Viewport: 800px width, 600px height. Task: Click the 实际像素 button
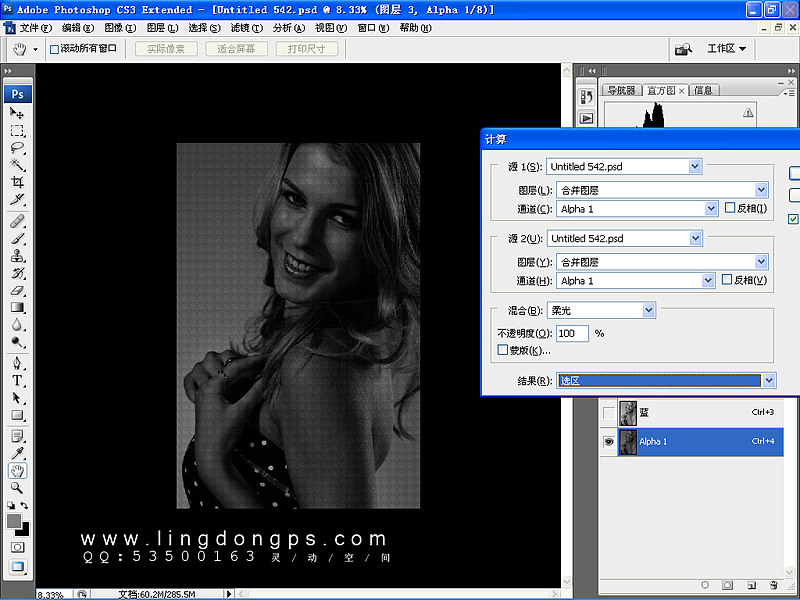coord(166,49)
